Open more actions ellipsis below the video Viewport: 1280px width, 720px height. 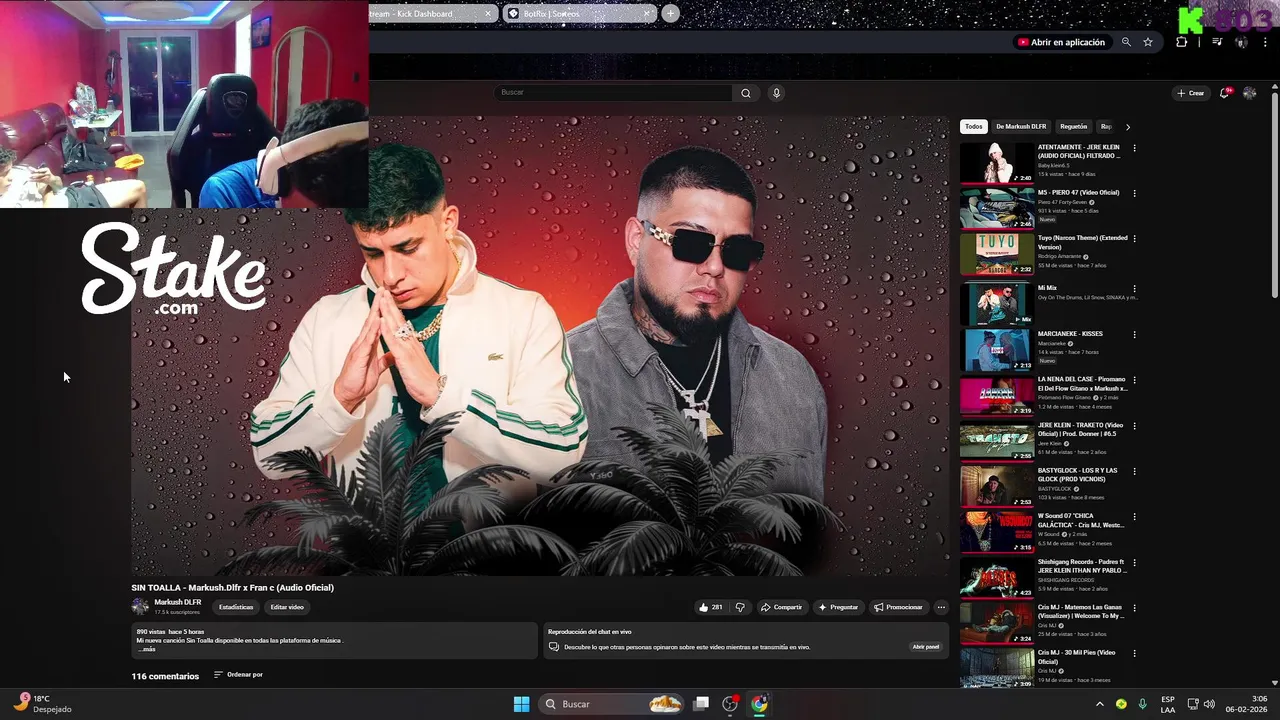click(941, 607)
